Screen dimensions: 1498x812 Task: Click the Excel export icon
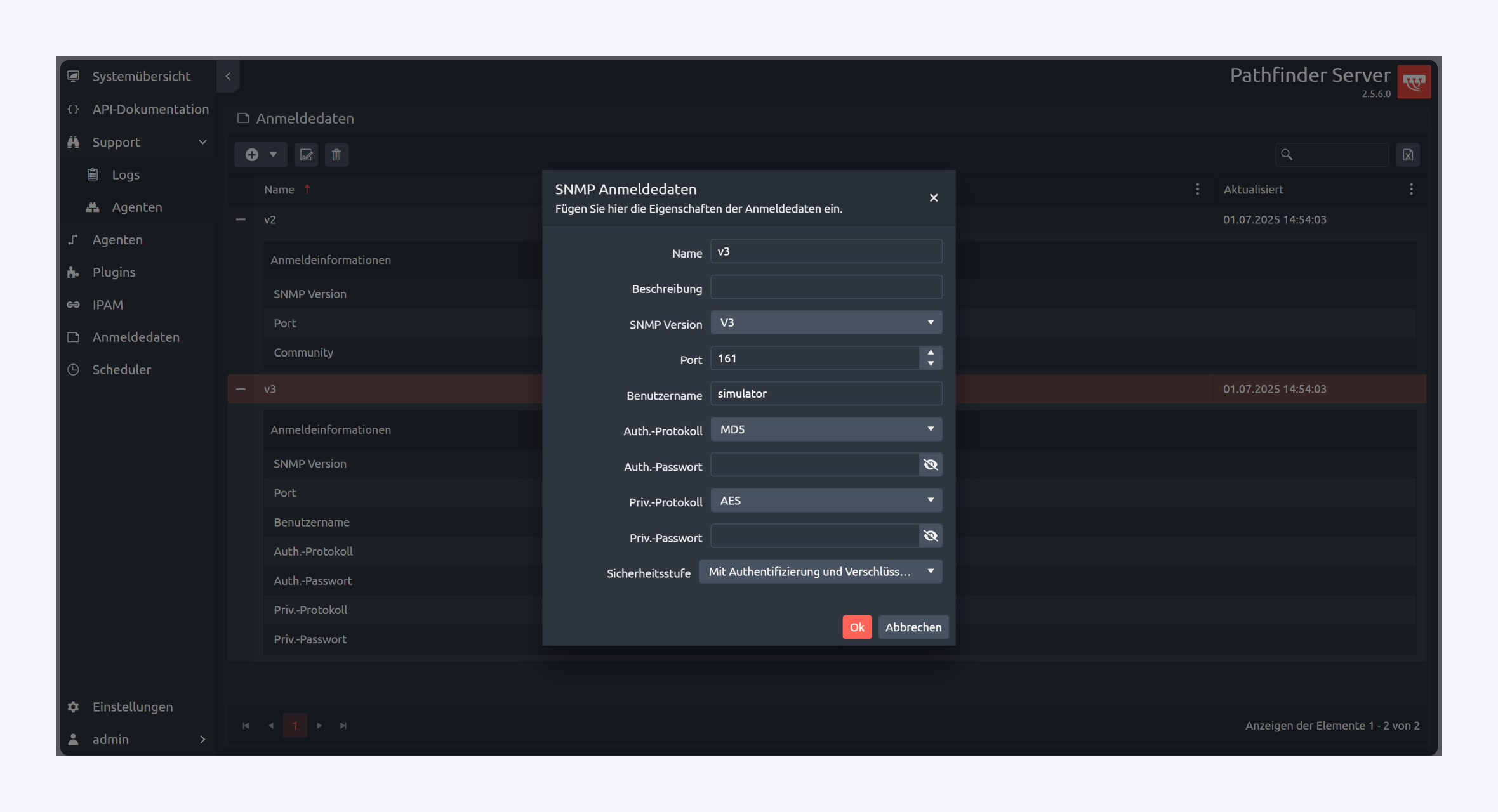click(x=1407, y=155)
